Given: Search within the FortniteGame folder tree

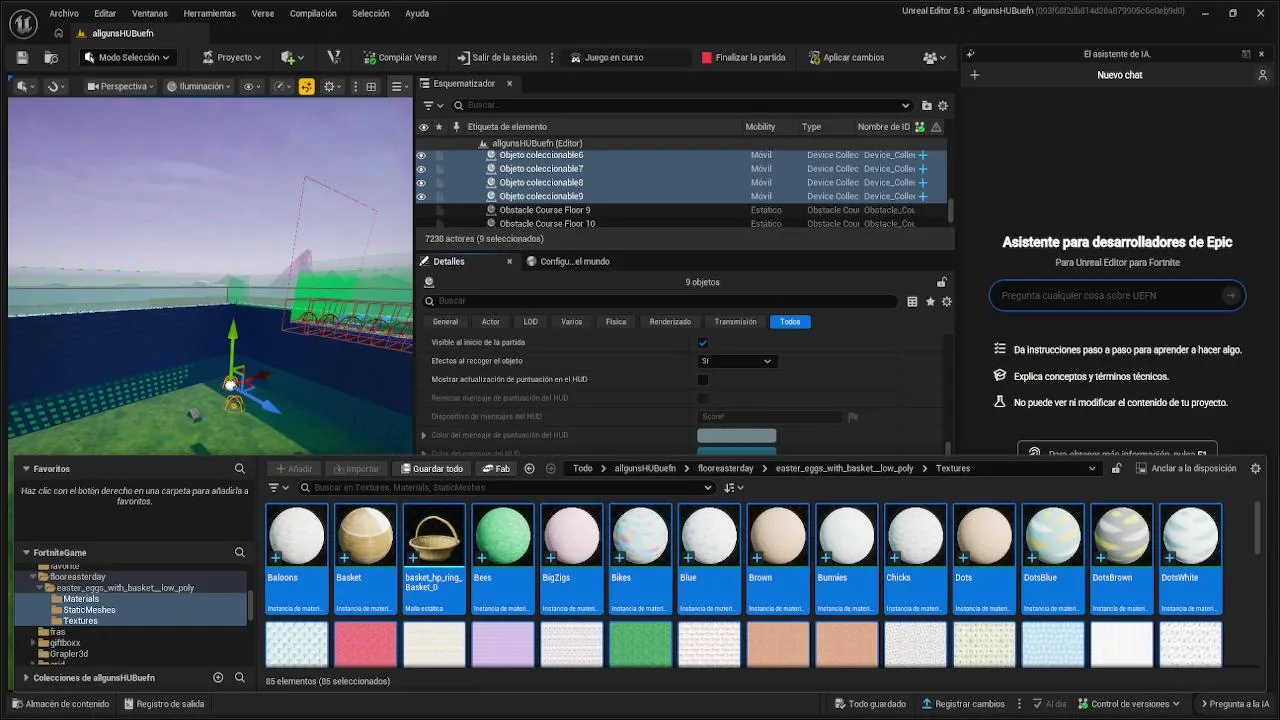Looking at the screenshot, I should point(240,552).
